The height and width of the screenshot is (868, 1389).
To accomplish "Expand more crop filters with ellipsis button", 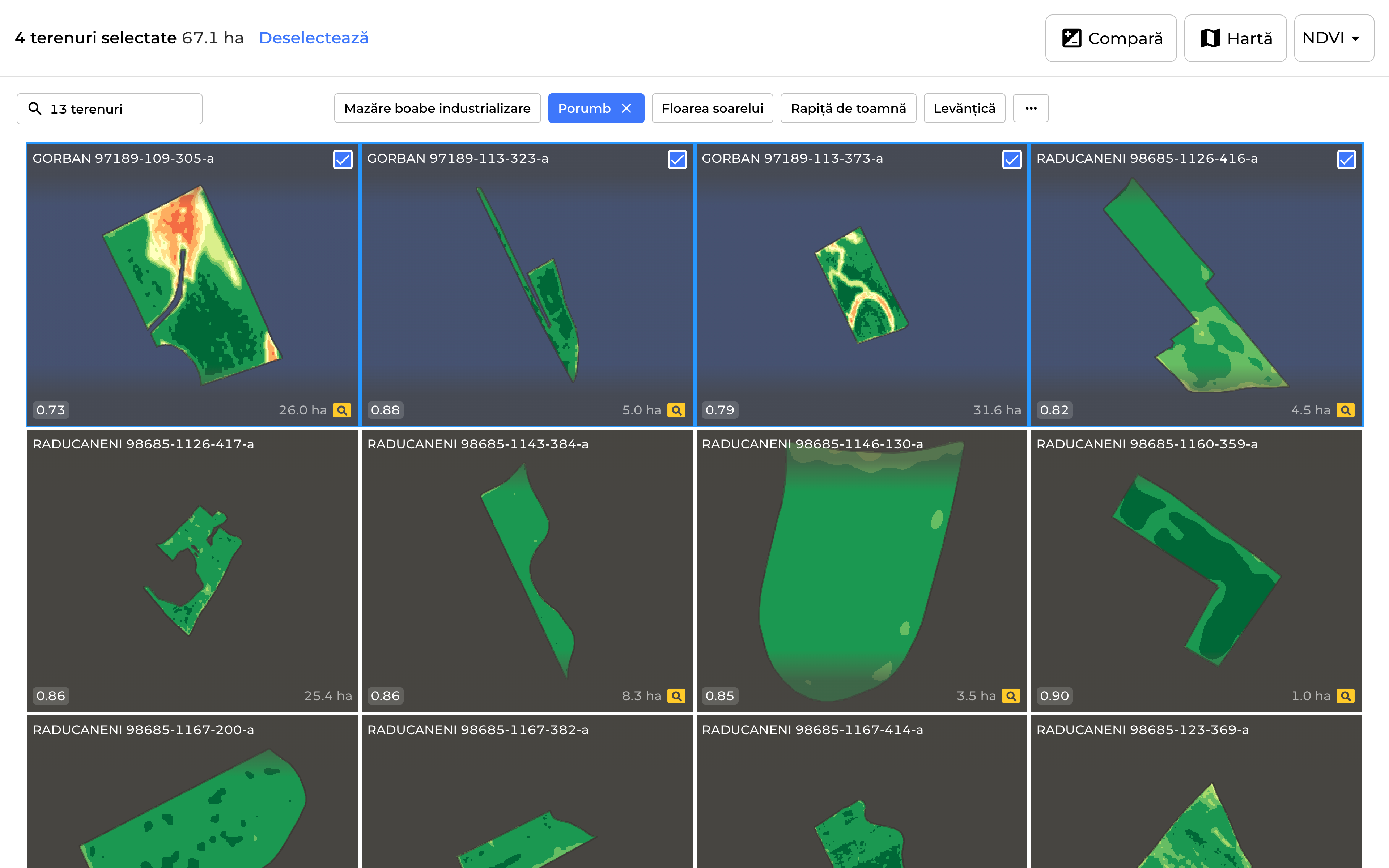I will tap(1030, 109).
